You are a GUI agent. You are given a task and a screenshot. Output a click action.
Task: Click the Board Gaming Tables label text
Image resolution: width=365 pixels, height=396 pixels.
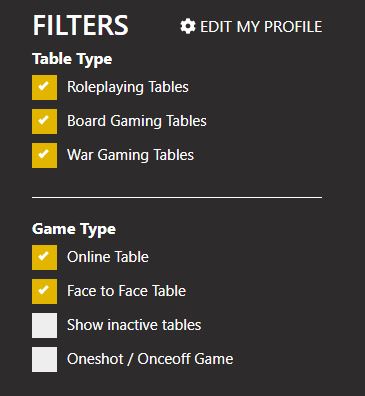pyautogui.click(x=137, y=121)
